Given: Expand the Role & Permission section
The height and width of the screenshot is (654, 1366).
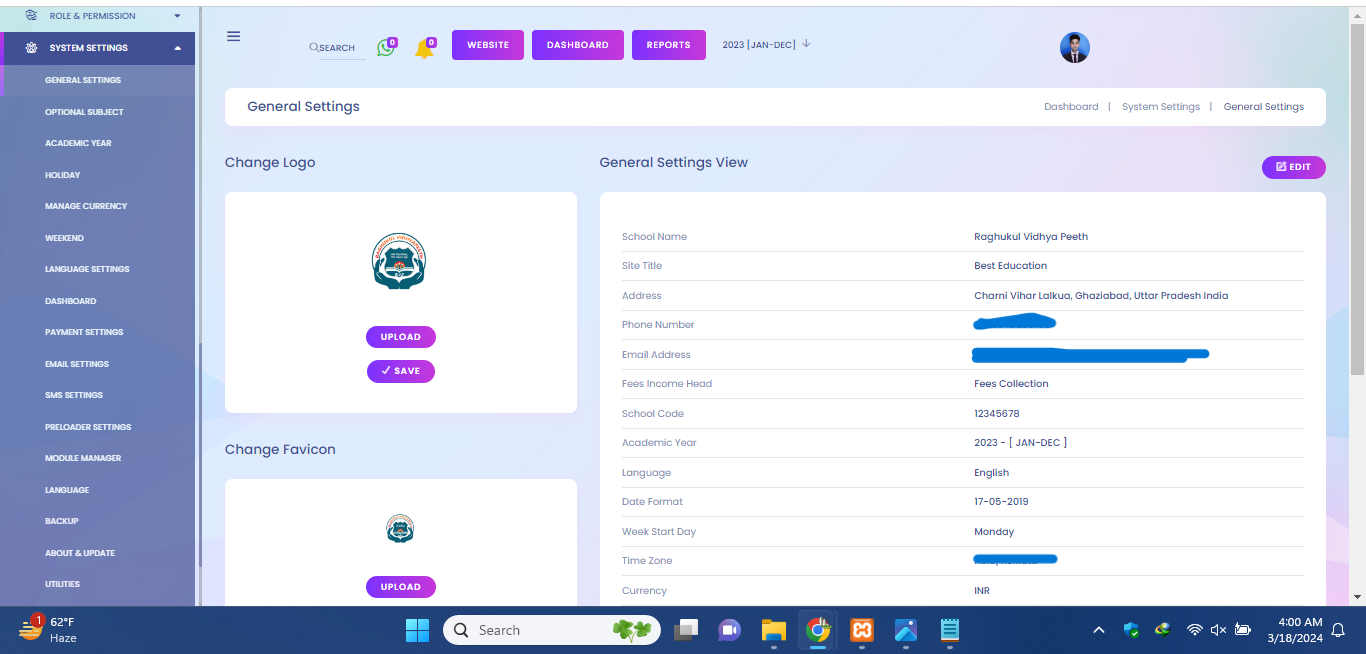Looking at the screenshot, I should pyautogui.click(x=177, y=16).
